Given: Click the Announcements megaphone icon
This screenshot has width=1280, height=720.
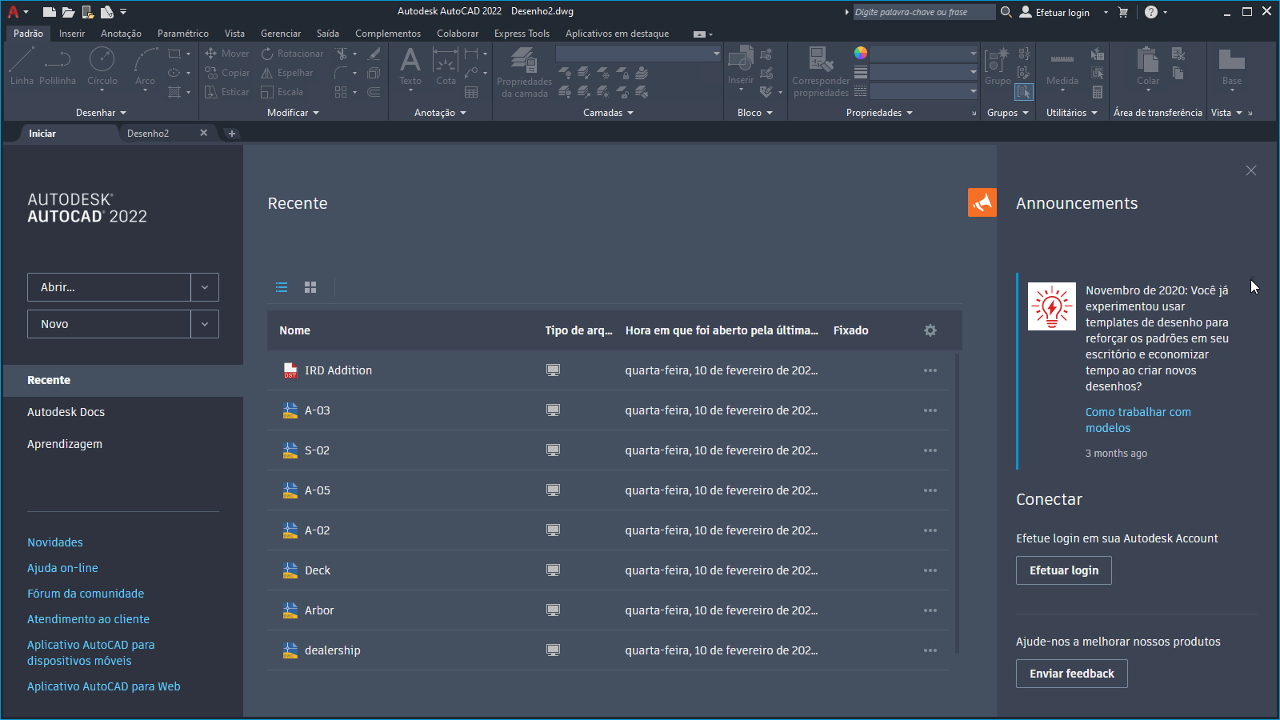Looking at the screenshot, I should 982,202.
